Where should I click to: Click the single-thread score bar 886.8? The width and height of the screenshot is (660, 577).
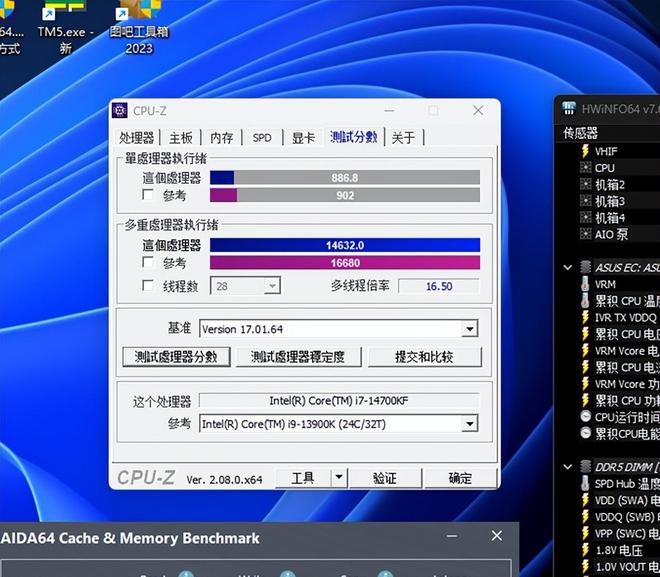tap(345, 178)
